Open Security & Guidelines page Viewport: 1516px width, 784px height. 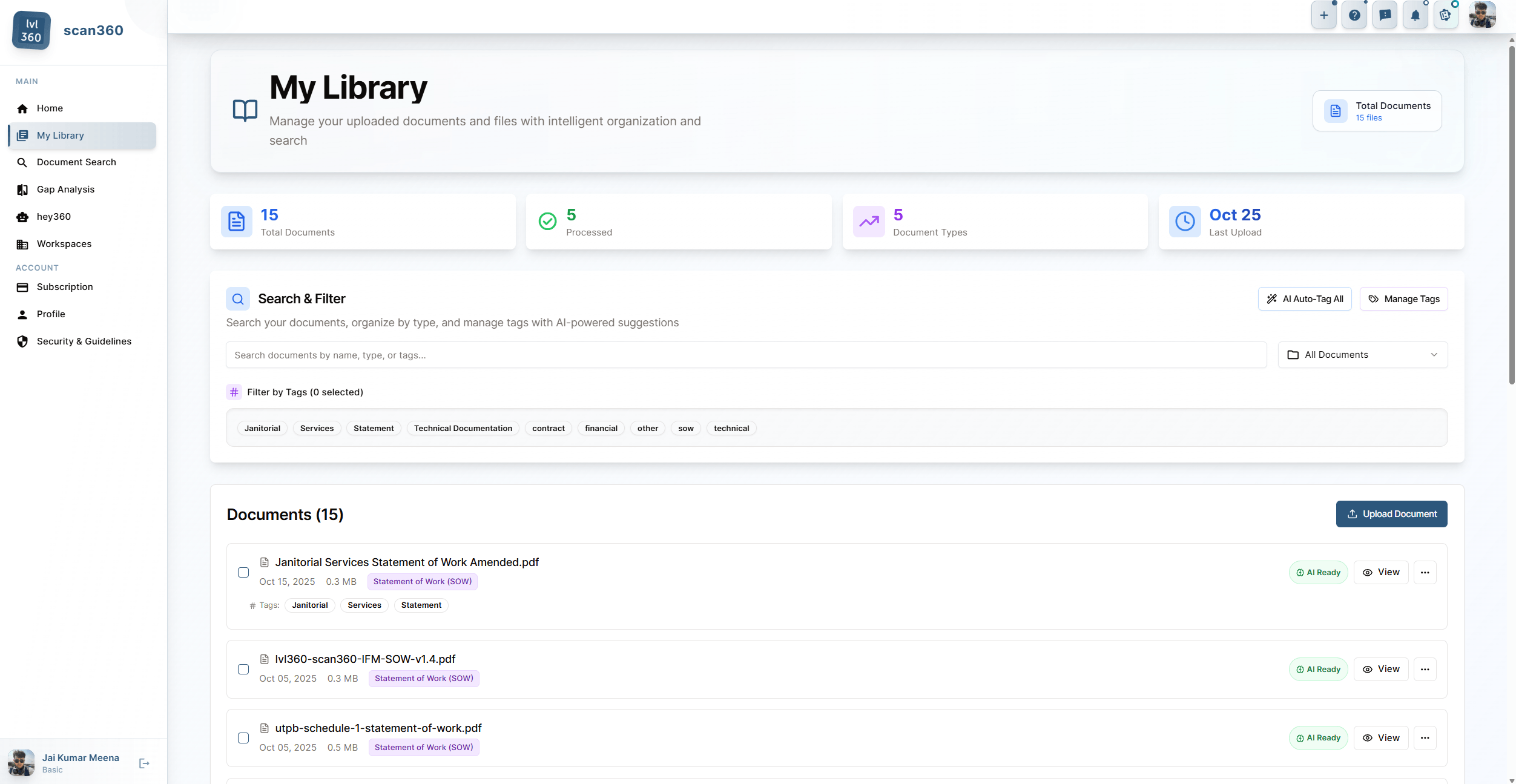[84, 341]
